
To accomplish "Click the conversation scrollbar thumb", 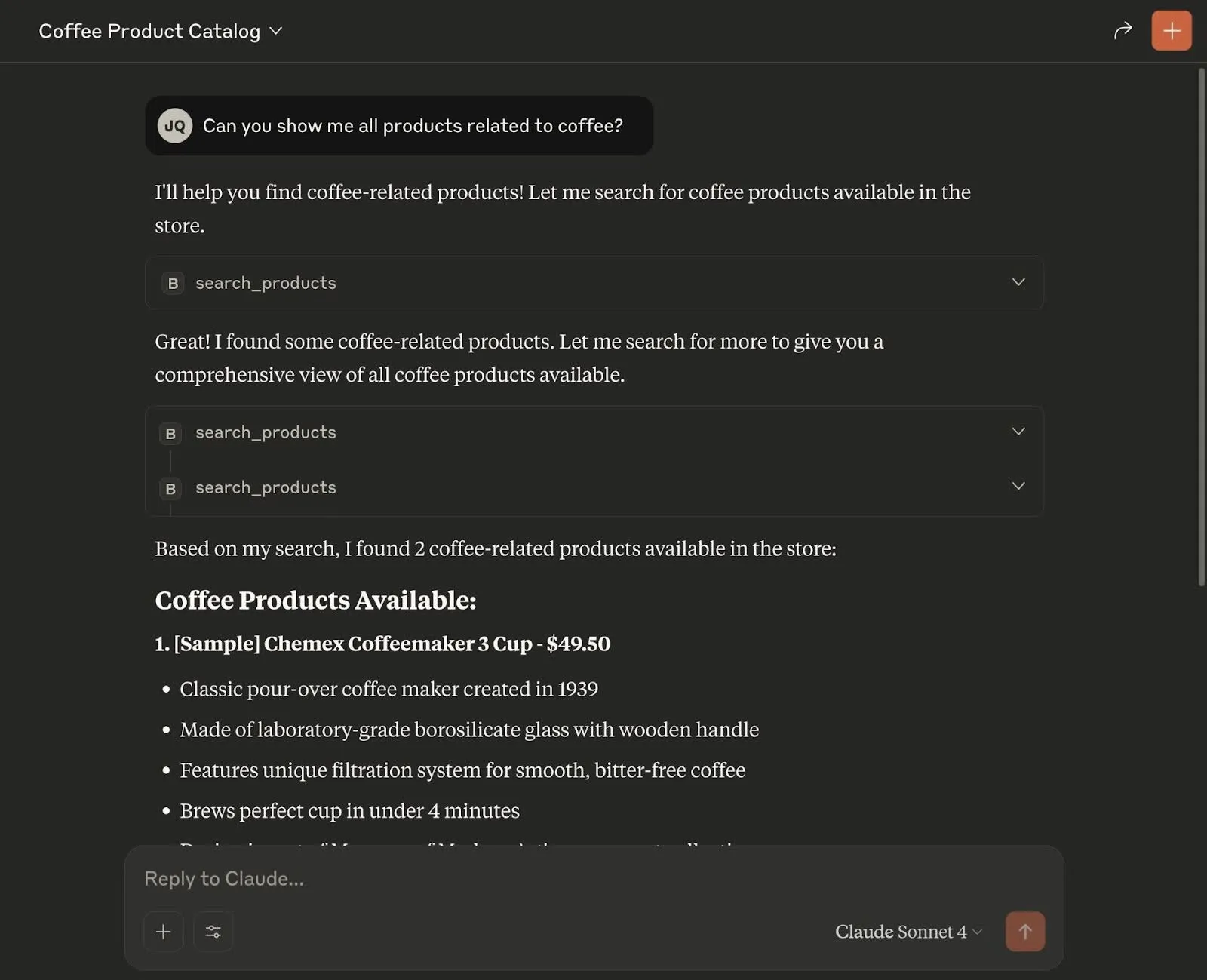I will [1201, 327].
